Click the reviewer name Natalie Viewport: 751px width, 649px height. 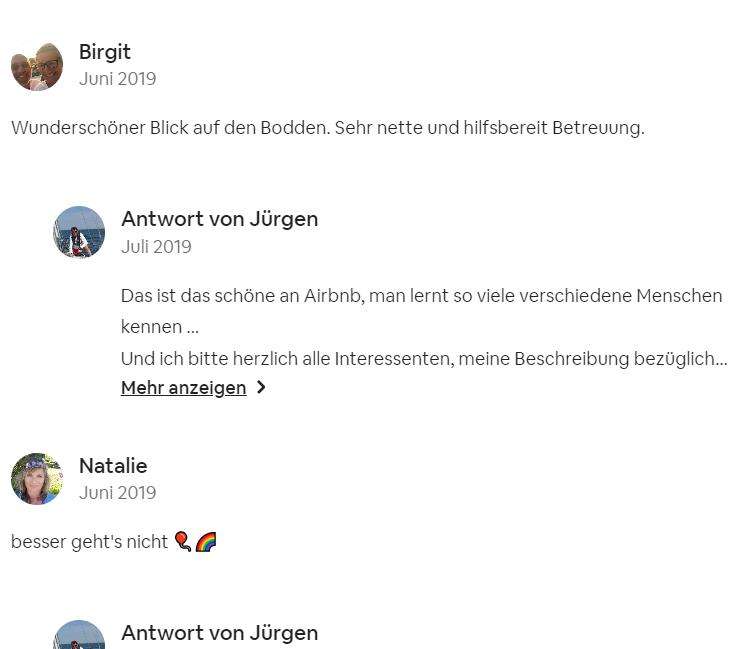click(x=113, y=466)
